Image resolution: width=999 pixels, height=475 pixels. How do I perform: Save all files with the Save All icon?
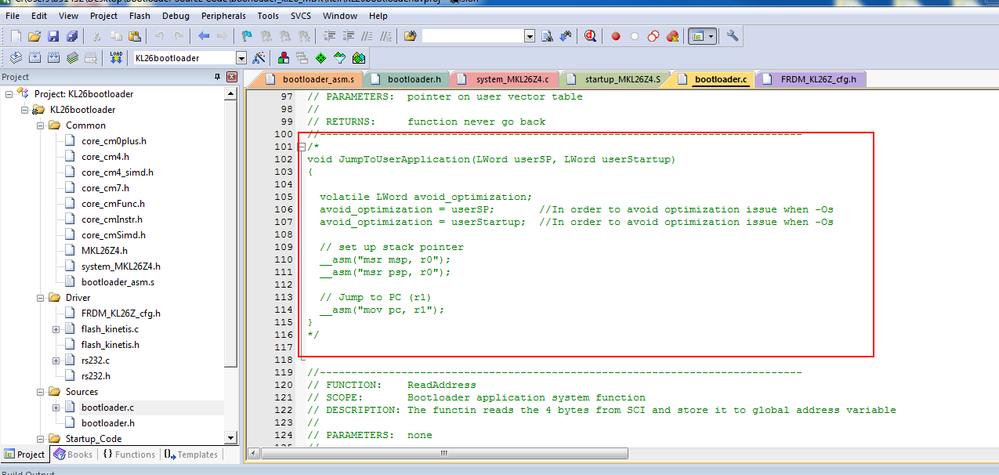pyautogui.click(x=72, y=36)
